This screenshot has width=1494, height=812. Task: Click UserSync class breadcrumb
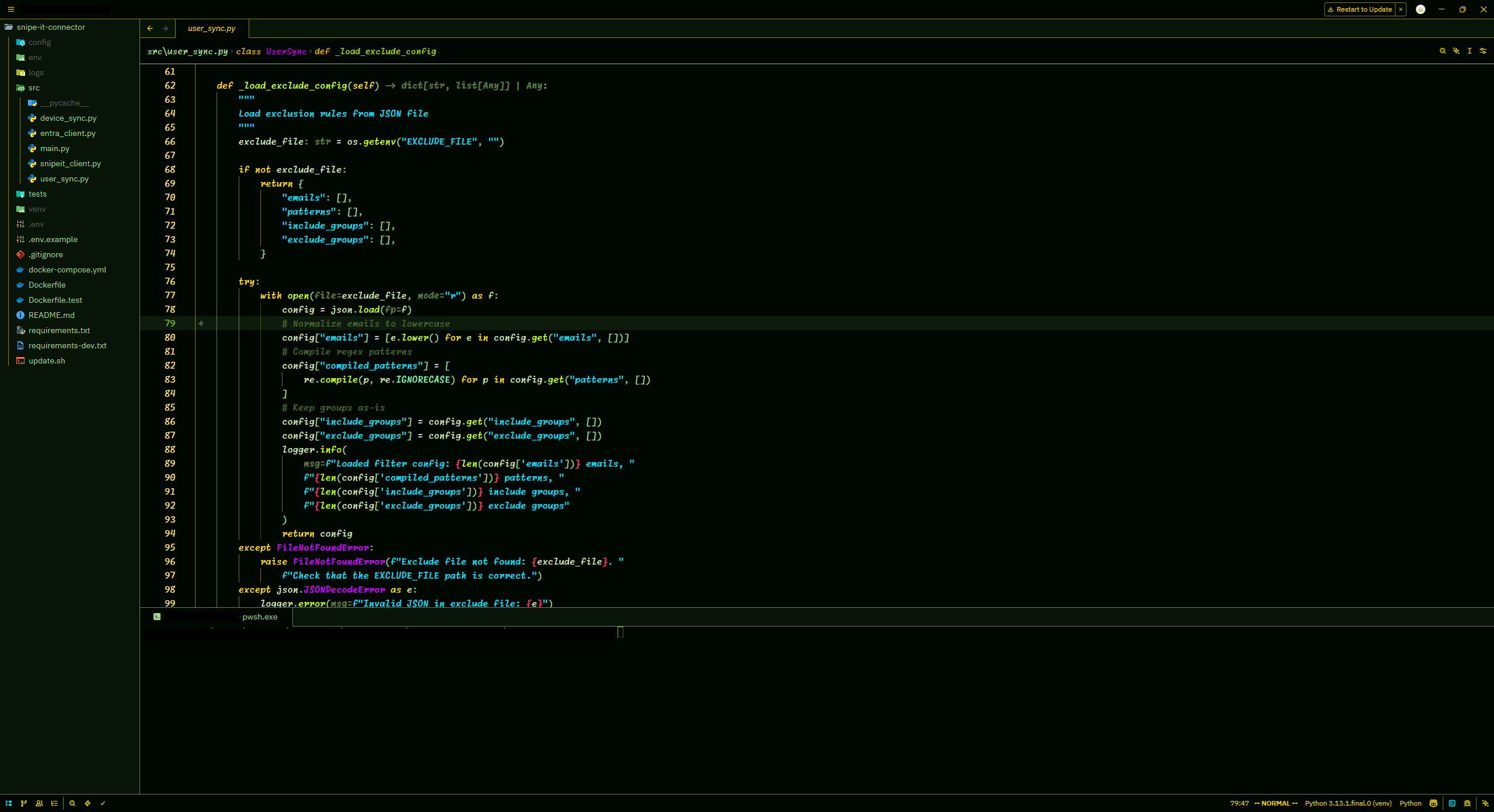(x=271, y=51)
